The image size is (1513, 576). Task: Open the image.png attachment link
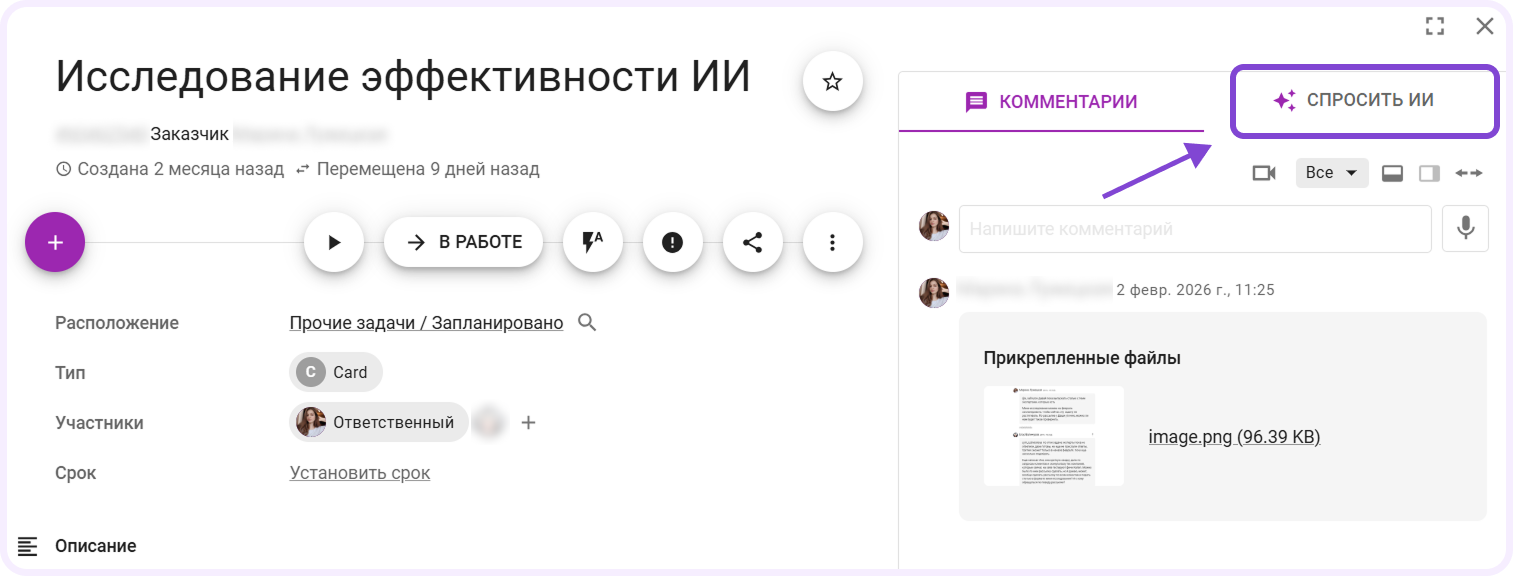pos(1234,436)
